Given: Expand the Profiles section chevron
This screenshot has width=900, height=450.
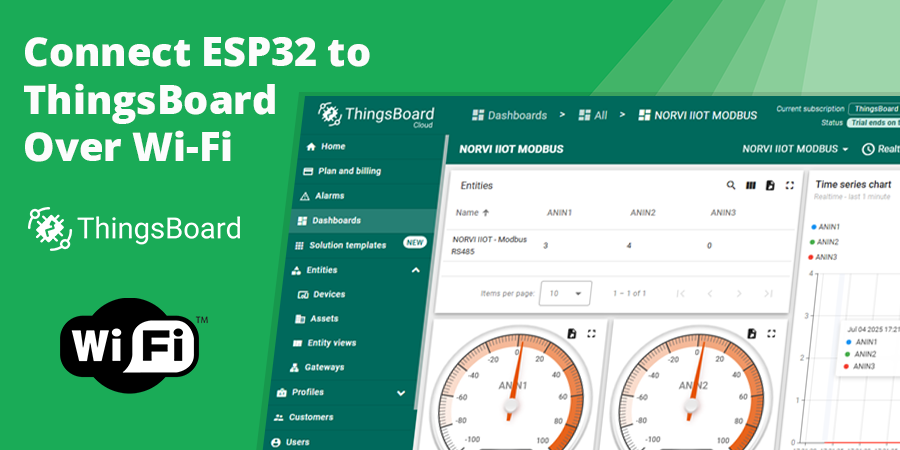Looking at the screenshot, I should 401,393.
